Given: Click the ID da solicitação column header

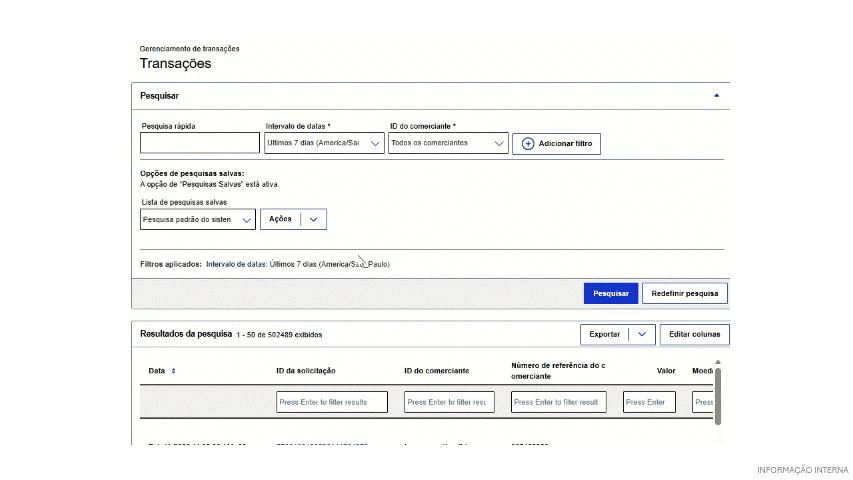Looking at the screenshot, I should (306, 371).
